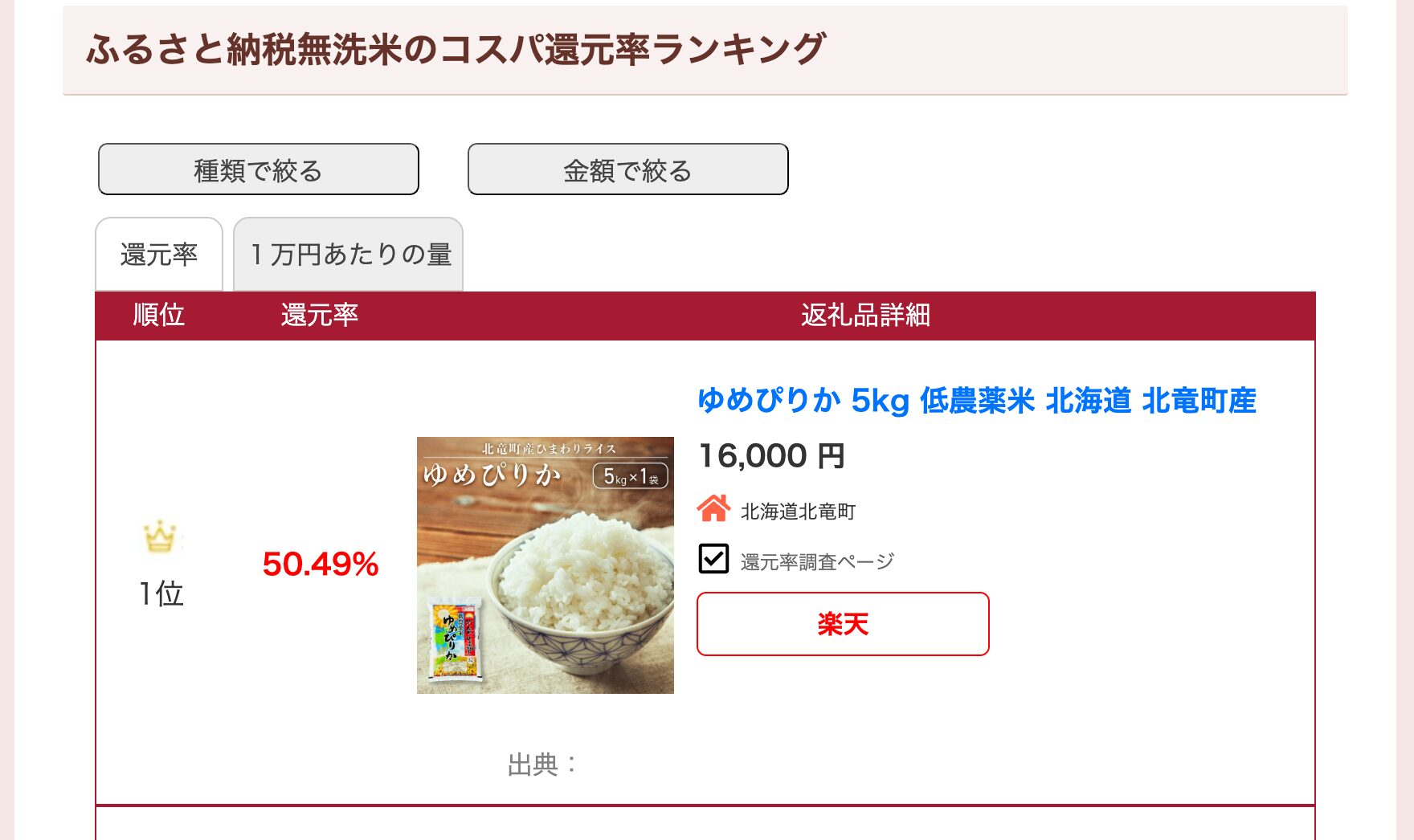Select the 50.49% return rate value
Image resolution: width=1414 pixels, height=840 pixels.
point(320,565)
